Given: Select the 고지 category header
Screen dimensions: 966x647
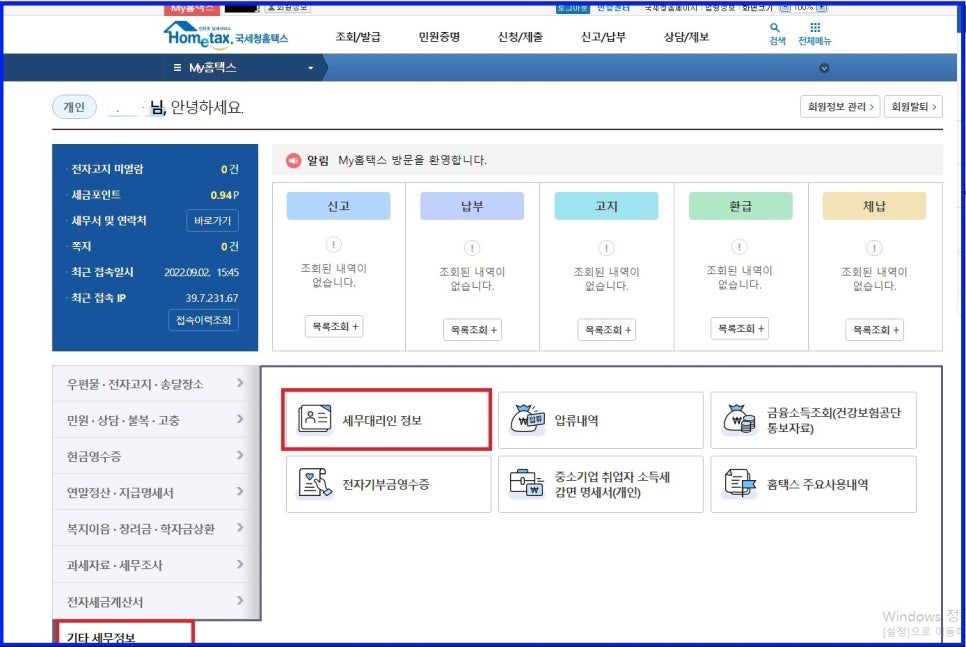Looking at the screenshot, I should [606, 206].
